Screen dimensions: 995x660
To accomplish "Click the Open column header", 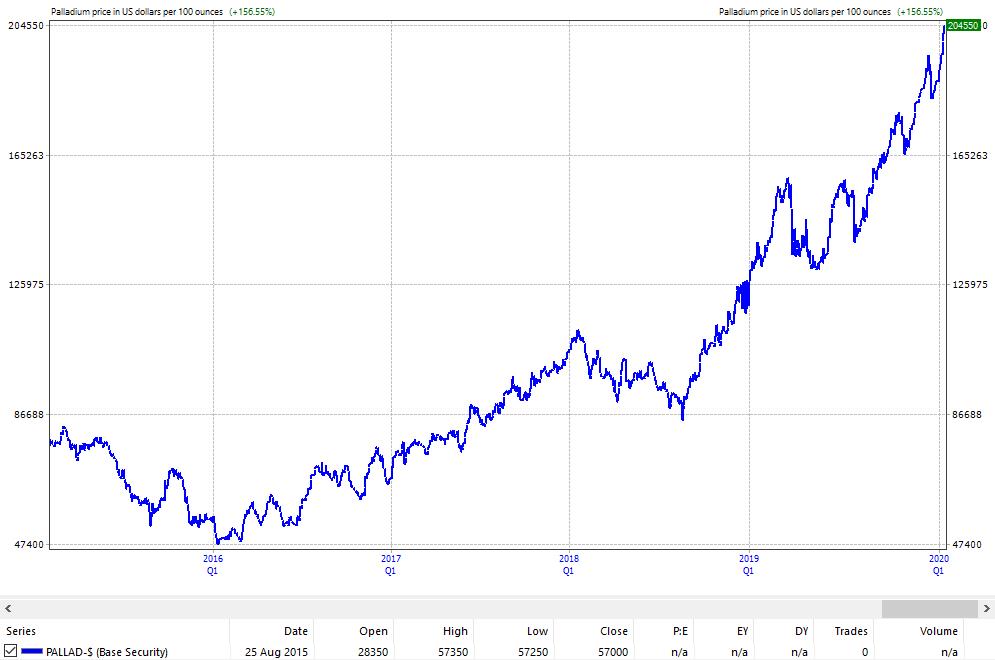I will 373,631.
